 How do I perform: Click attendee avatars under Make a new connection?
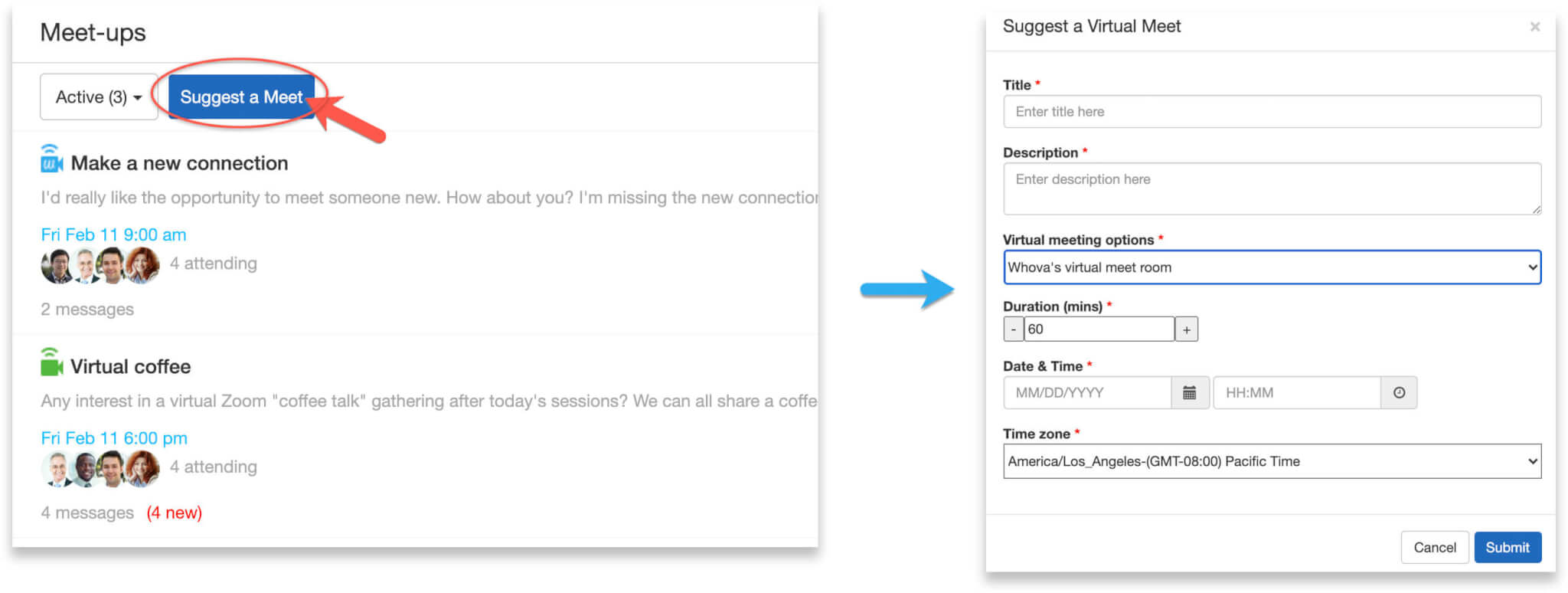pyautogui.click(x=100, y=265)
